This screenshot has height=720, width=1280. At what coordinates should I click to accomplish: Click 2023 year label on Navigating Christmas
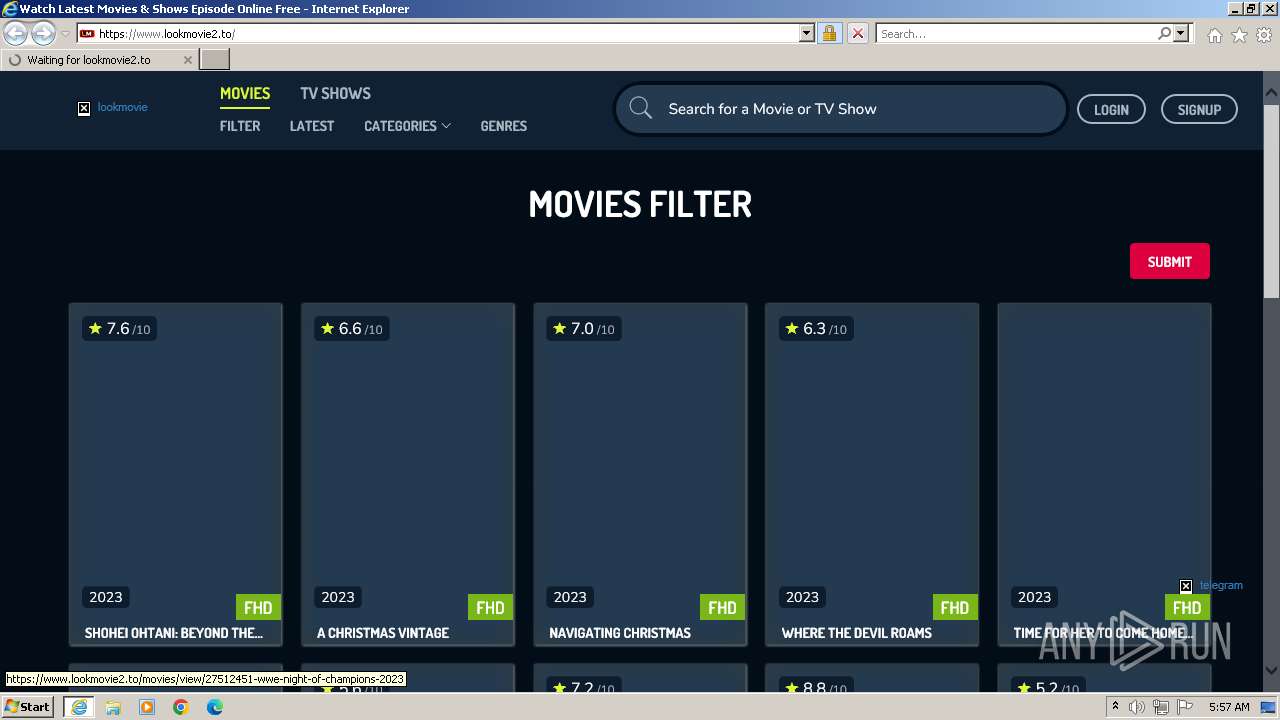pyautogui.click(x=570, y=597)
